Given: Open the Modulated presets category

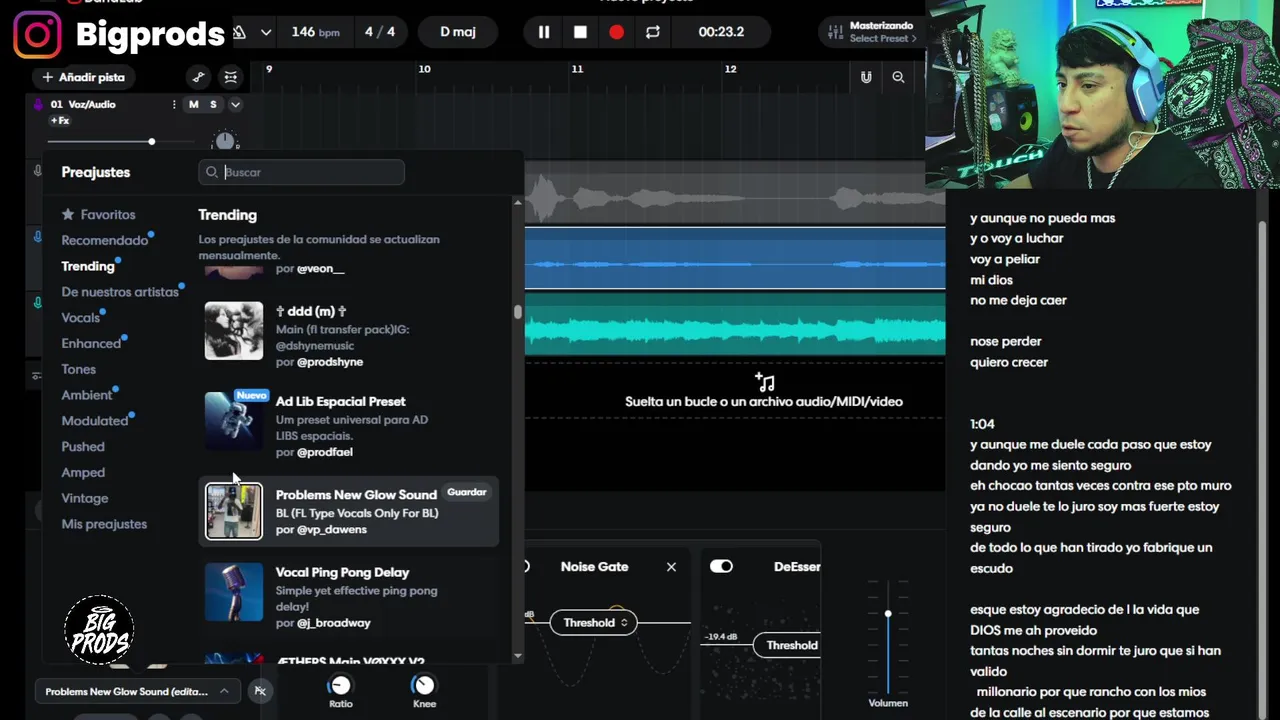Looking at the screenshot, I should point(95,421).
